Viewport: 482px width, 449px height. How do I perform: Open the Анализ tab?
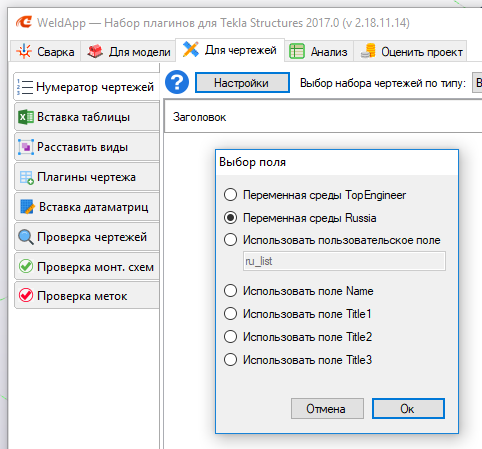319,52
